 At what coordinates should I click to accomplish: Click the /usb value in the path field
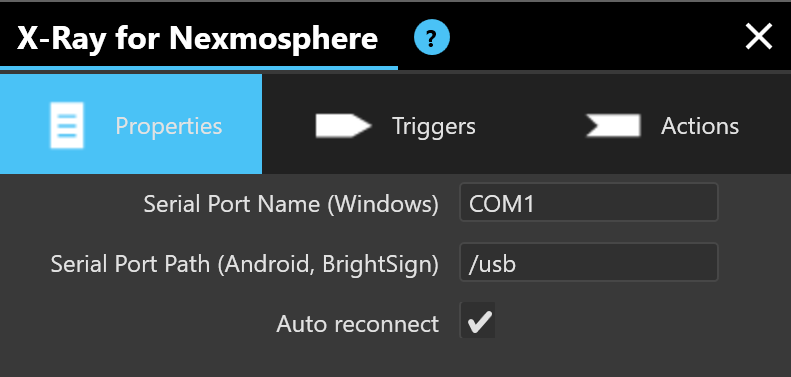[492, 264]
